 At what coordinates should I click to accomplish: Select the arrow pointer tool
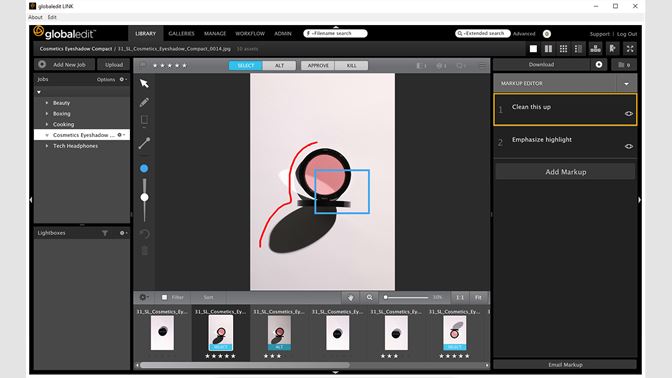(144, 83)
